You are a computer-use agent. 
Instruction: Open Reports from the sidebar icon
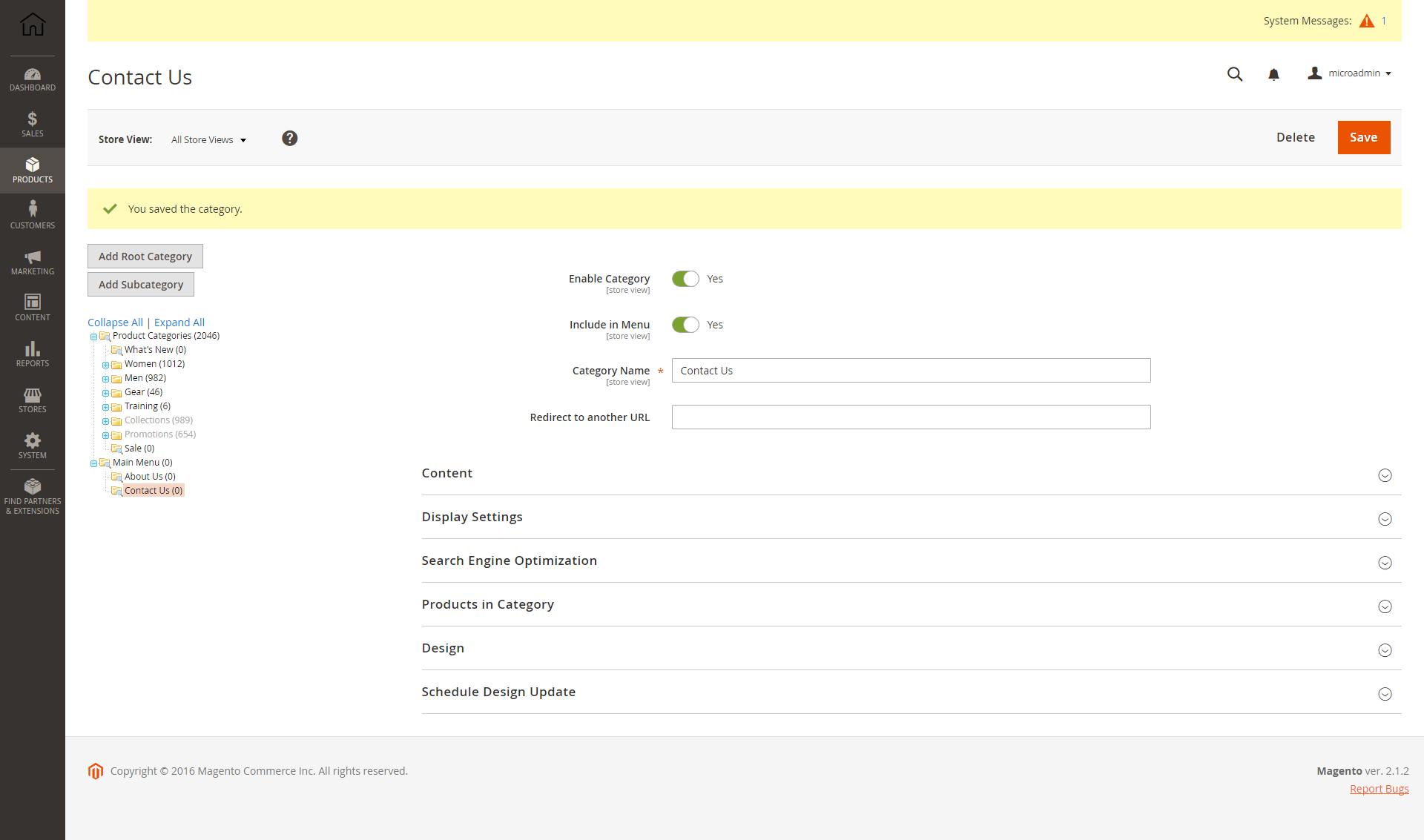(x=33, y=351)
